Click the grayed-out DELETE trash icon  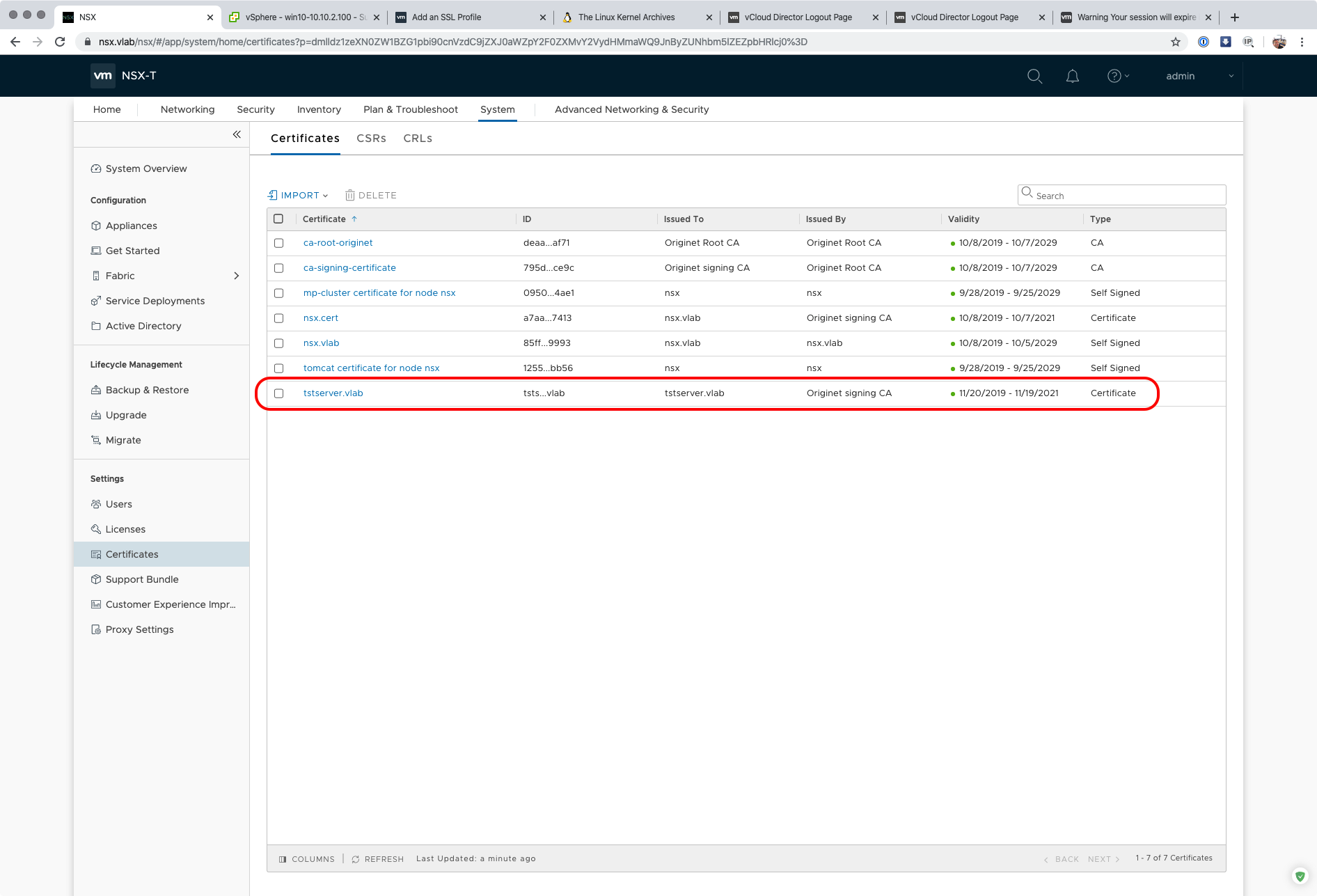(x=350, y=196)
